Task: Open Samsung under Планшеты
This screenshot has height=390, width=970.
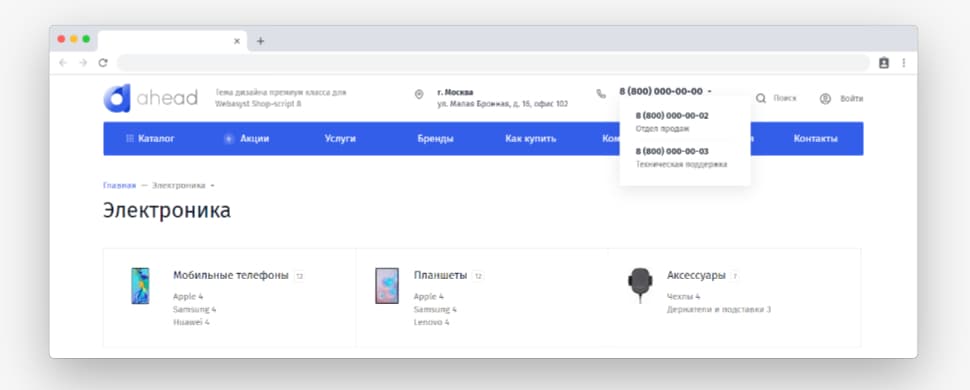Action: (x=436, y=310)
